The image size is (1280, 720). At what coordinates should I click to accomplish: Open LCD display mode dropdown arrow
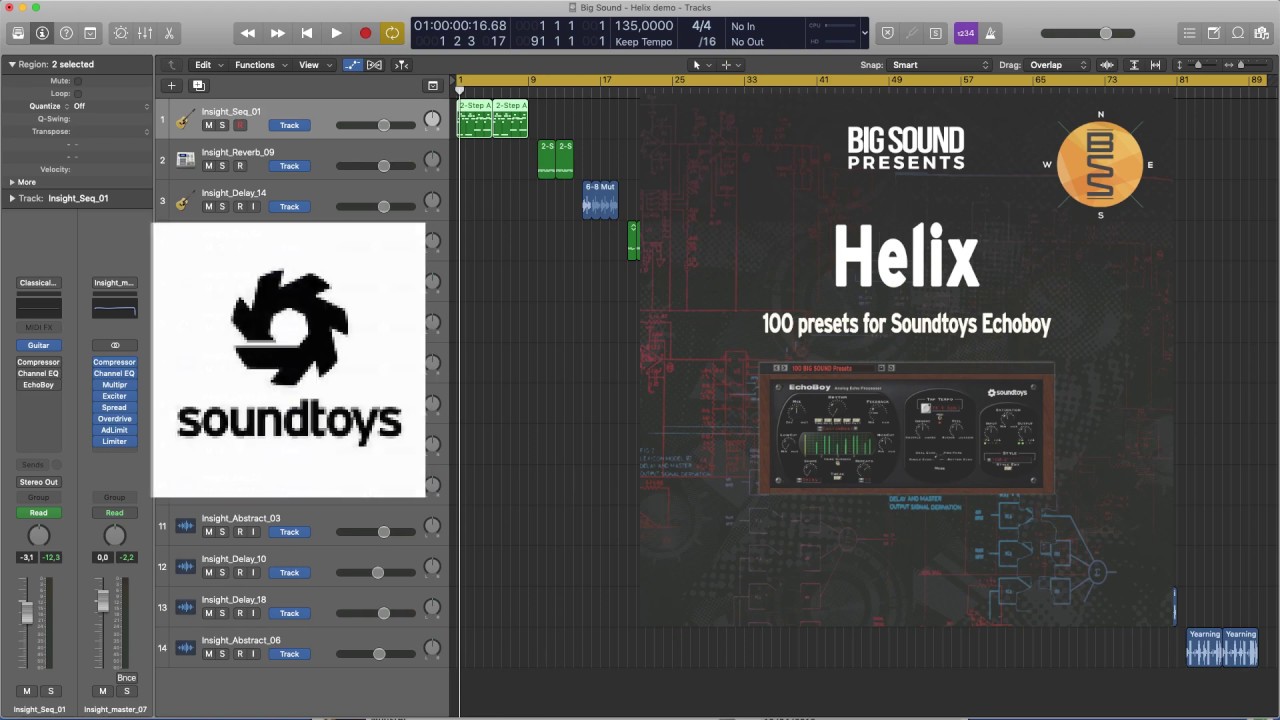[865, 33]
